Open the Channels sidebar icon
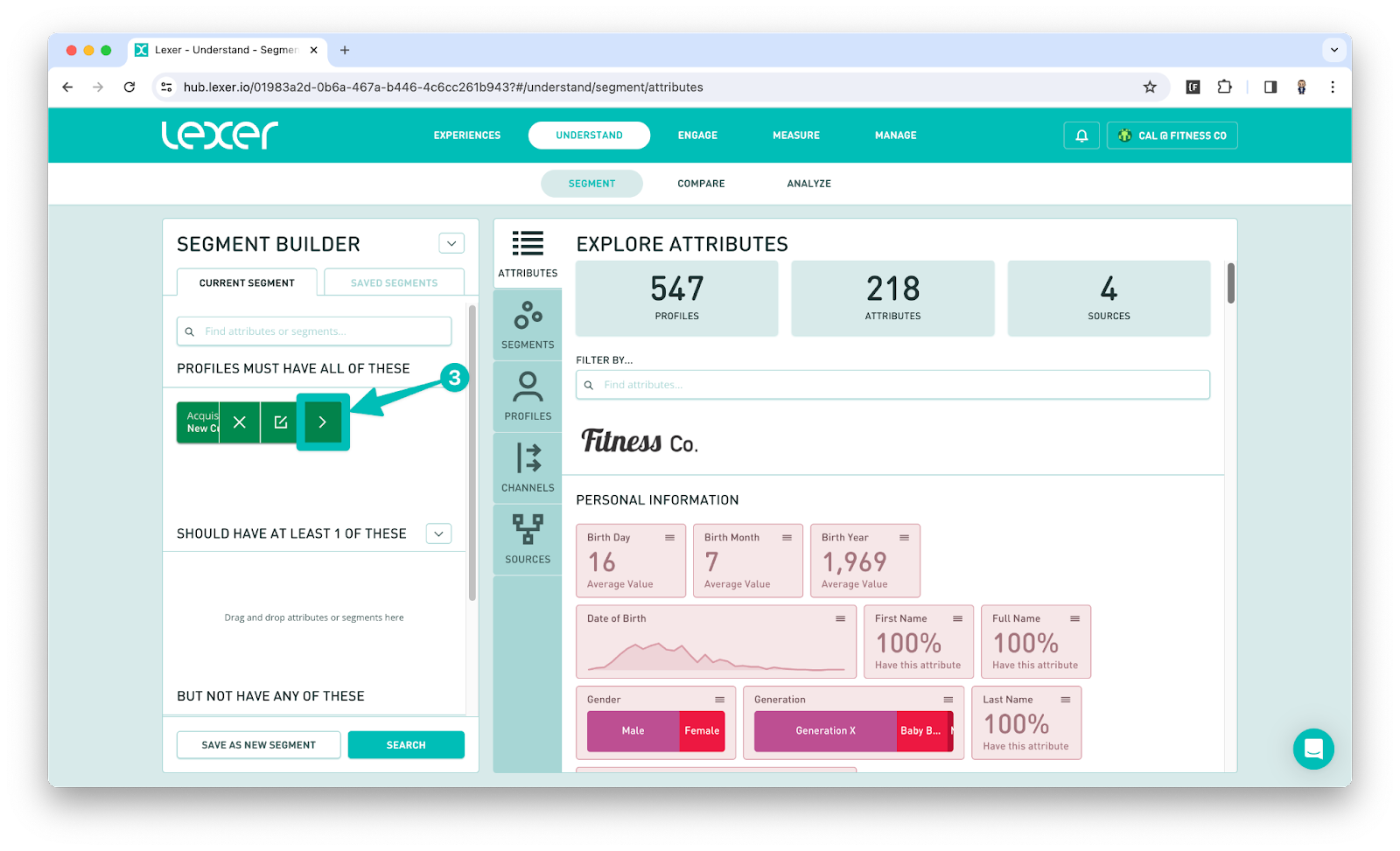 528,468
